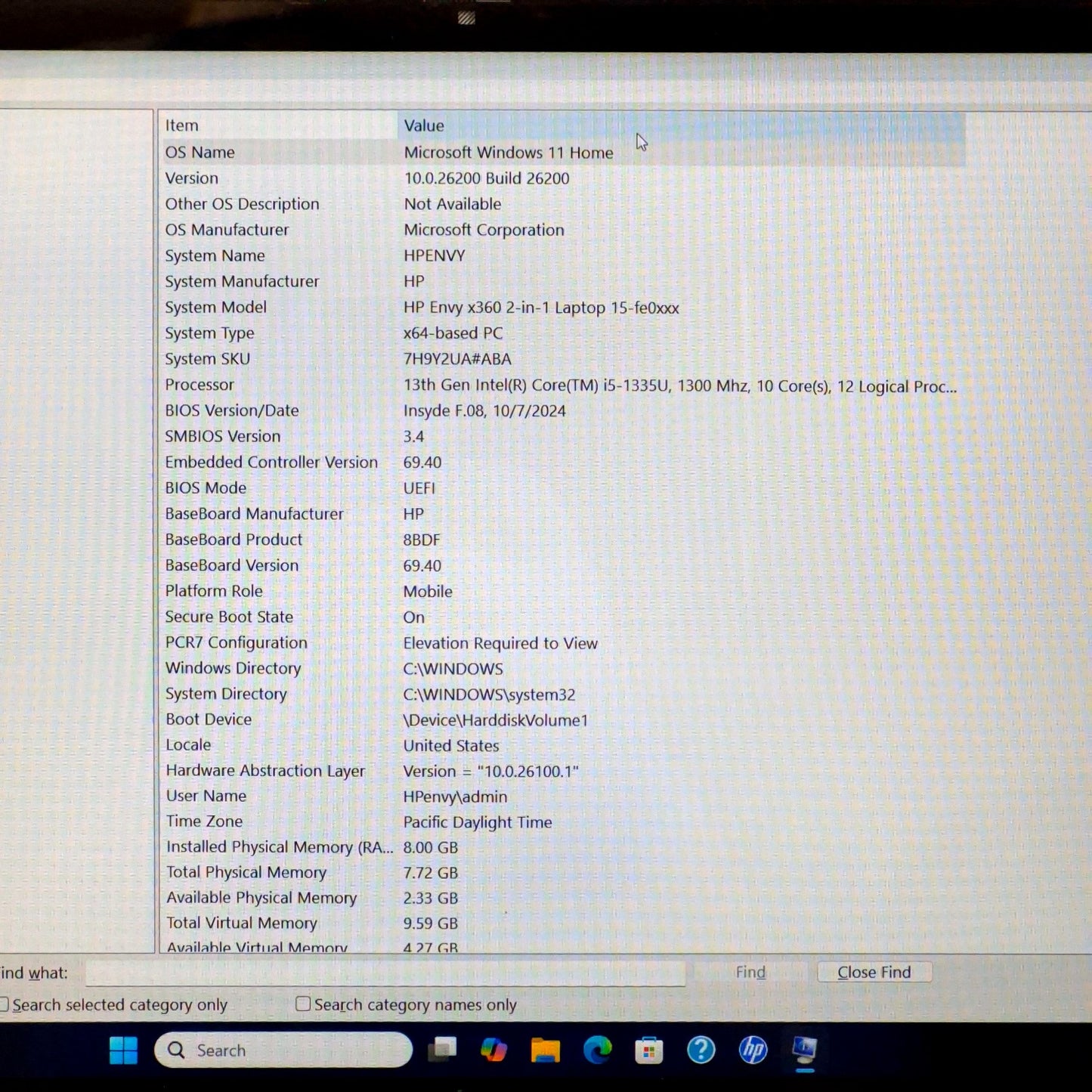The width and height of the screenshot is (1092, 1092).
Task: Select the Secure Boot State row
Action: click(562, 617)
